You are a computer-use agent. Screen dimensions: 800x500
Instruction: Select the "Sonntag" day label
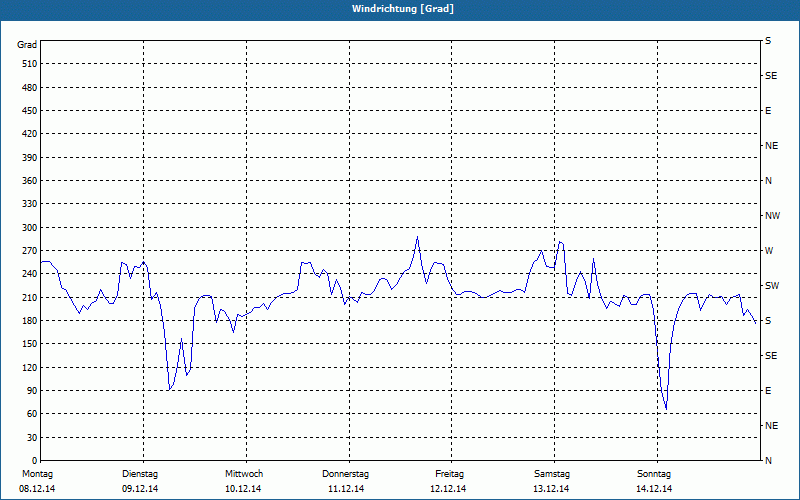(x=654, y=474)
